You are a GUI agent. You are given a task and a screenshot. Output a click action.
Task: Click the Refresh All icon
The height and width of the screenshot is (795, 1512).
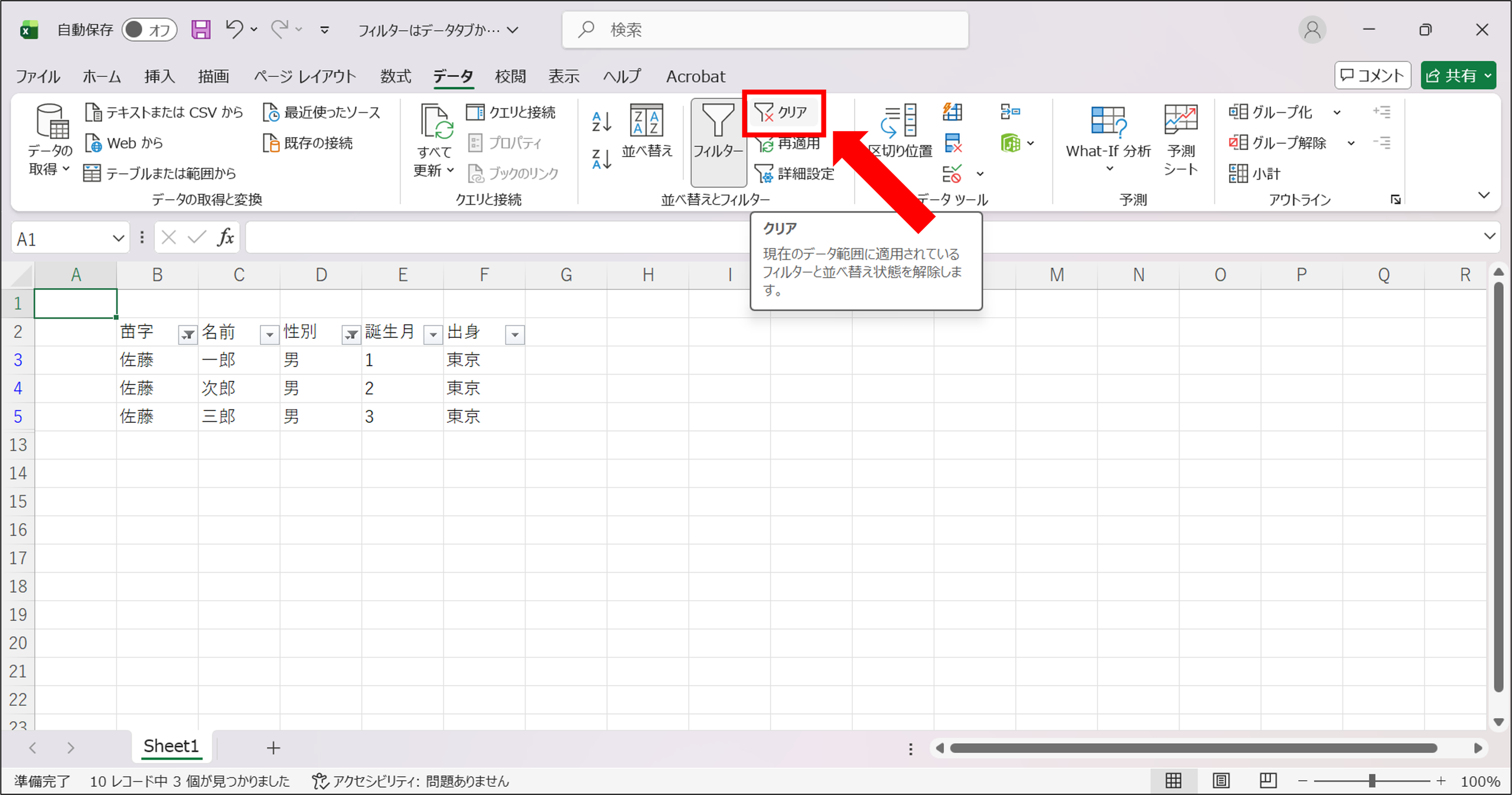pyautogui.click(x=436, y=121)
